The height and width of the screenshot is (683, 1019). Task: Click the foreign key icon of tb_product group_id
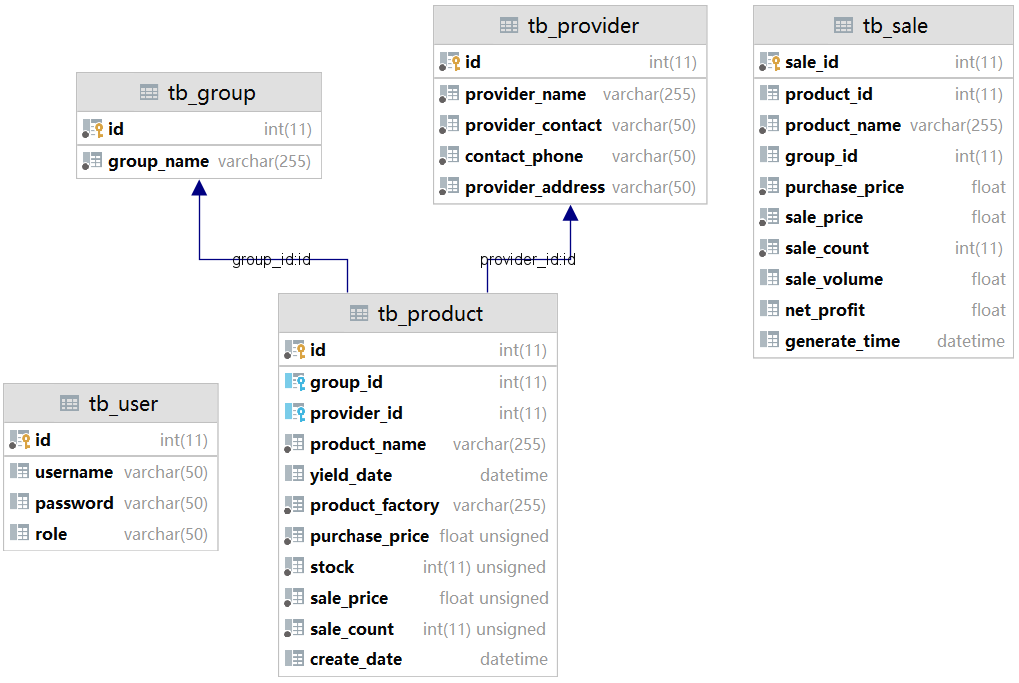[x=294, y=381]
